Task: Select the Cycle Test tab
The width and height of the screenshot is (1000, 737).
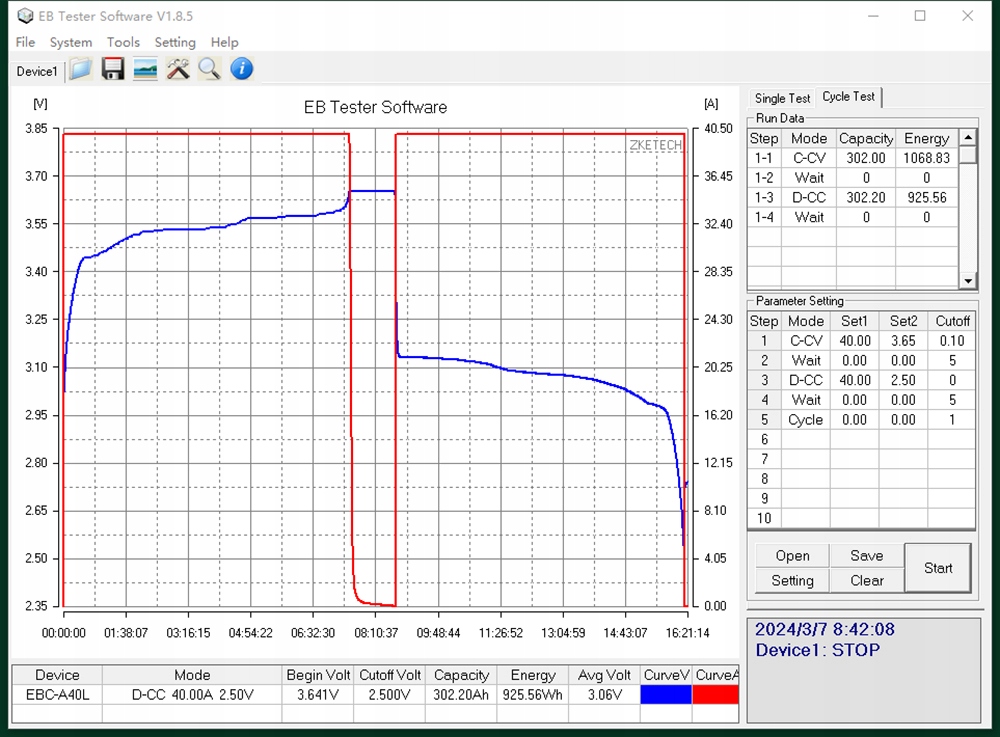Action: pos(848,97)
